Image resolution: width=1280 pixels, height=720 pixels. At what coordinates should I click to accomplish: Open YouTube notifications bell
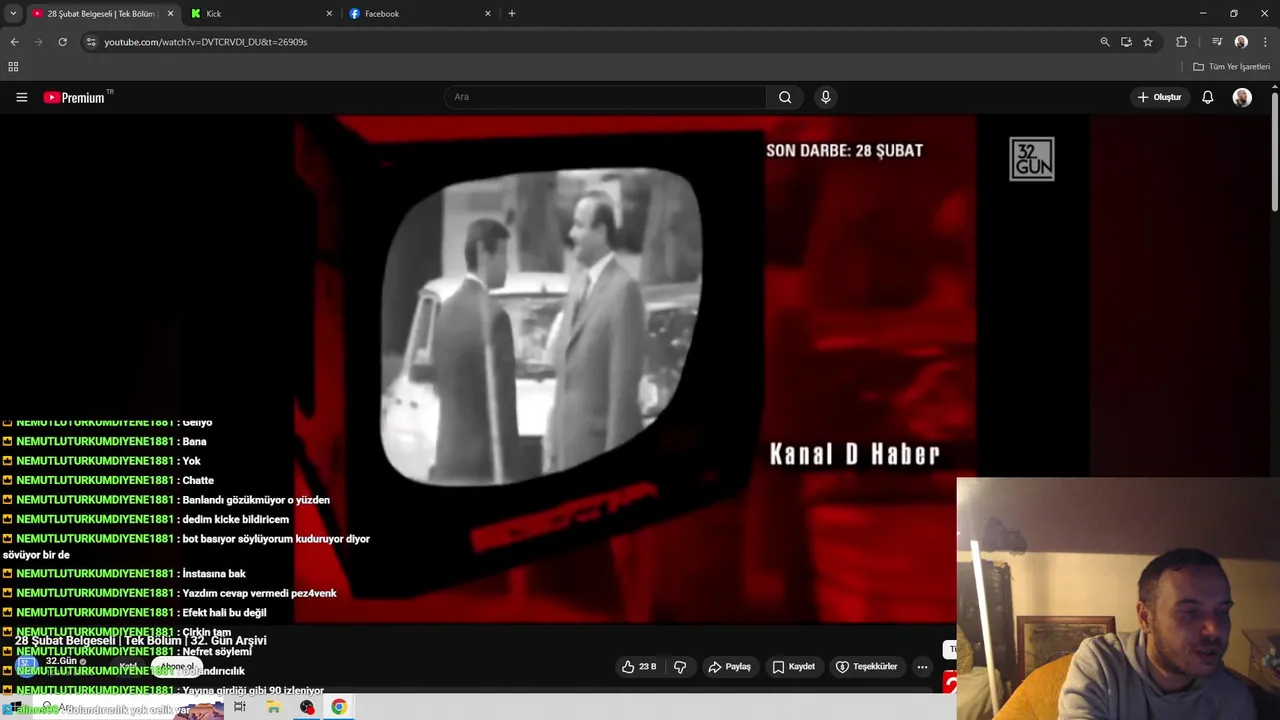click(x=1207, y=97)
